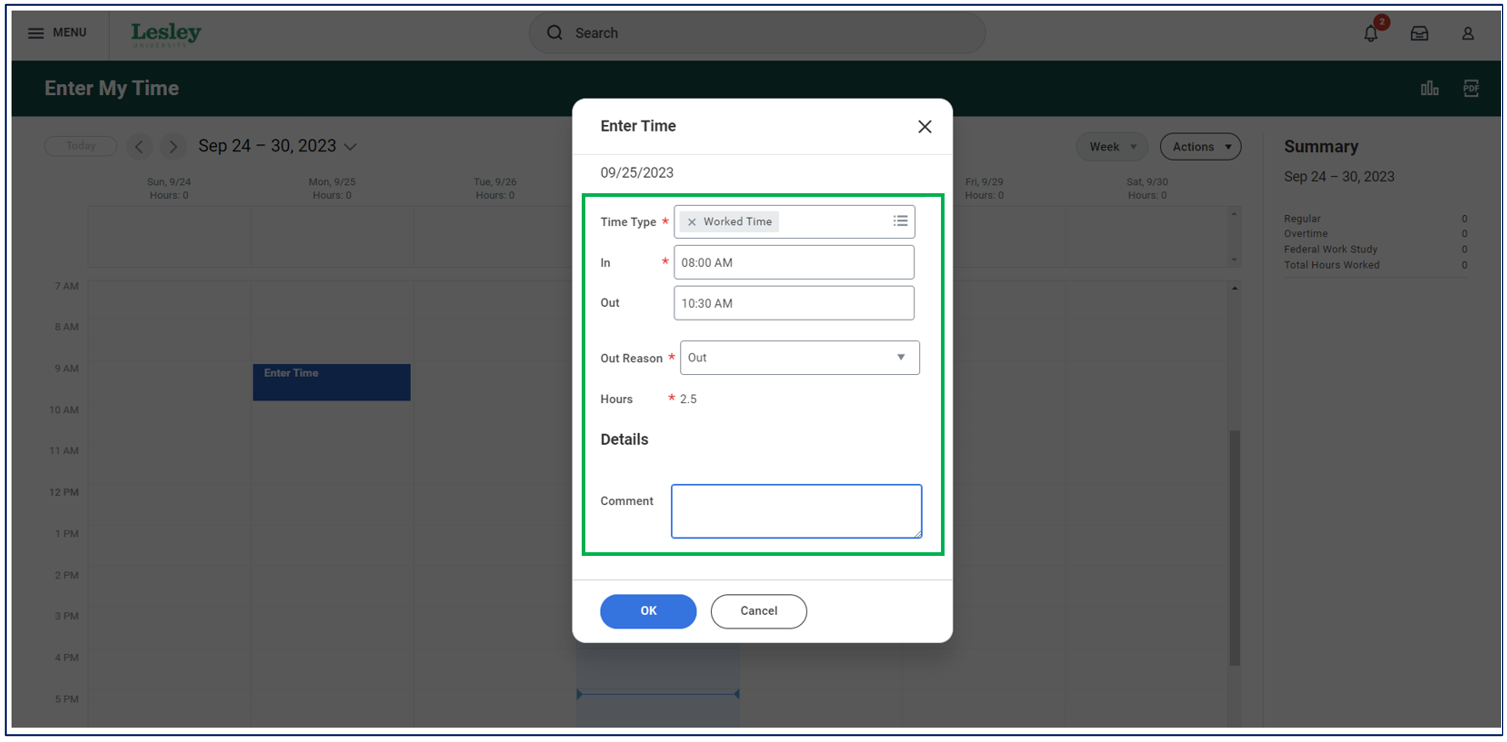This screenshot has height=742, width=1507.
Task: Open the user profile icon
Action: tap(1468, 33)
